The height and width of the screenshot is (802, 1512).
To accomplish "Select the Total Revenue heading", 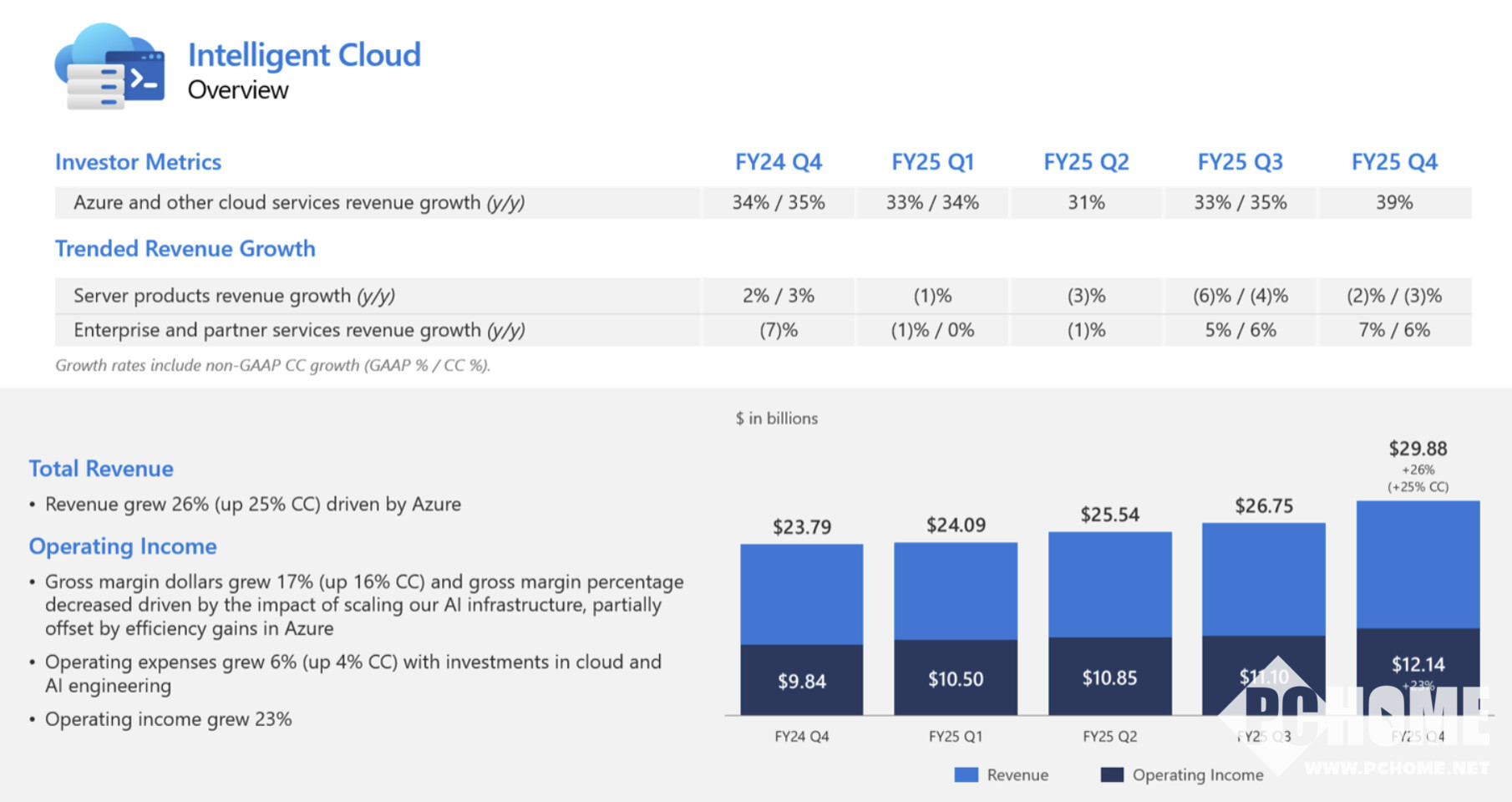I will click(101, 469).
